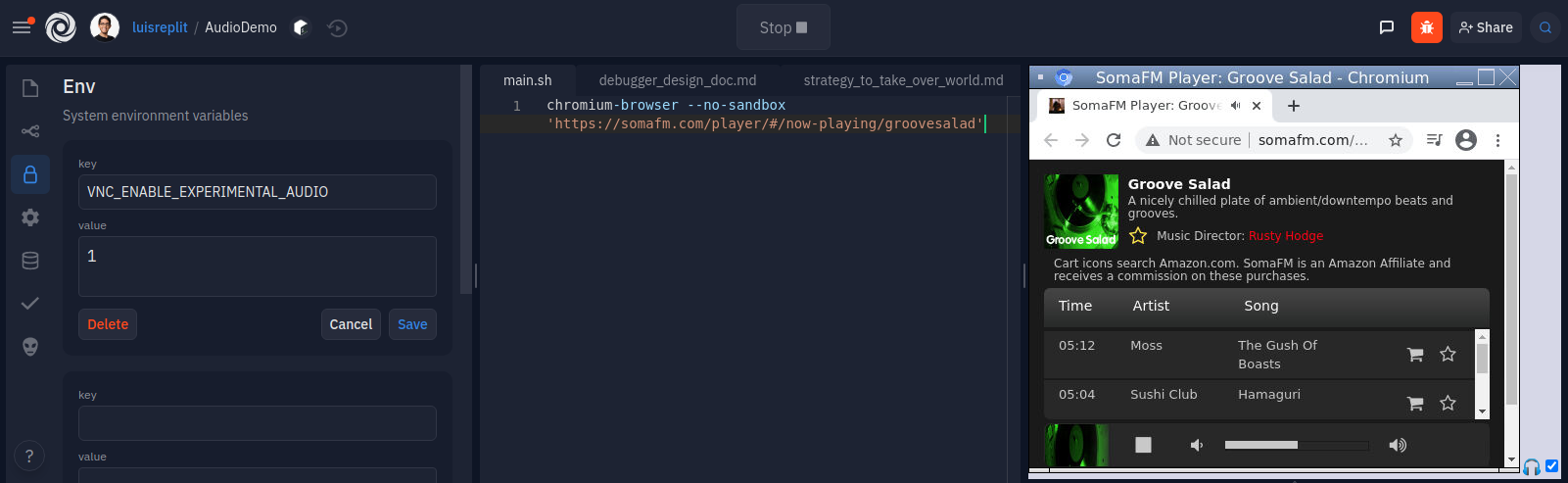Viewport: 1568px width, 483px height.
Task: Open the help question mark
Action: pos(29,456)
